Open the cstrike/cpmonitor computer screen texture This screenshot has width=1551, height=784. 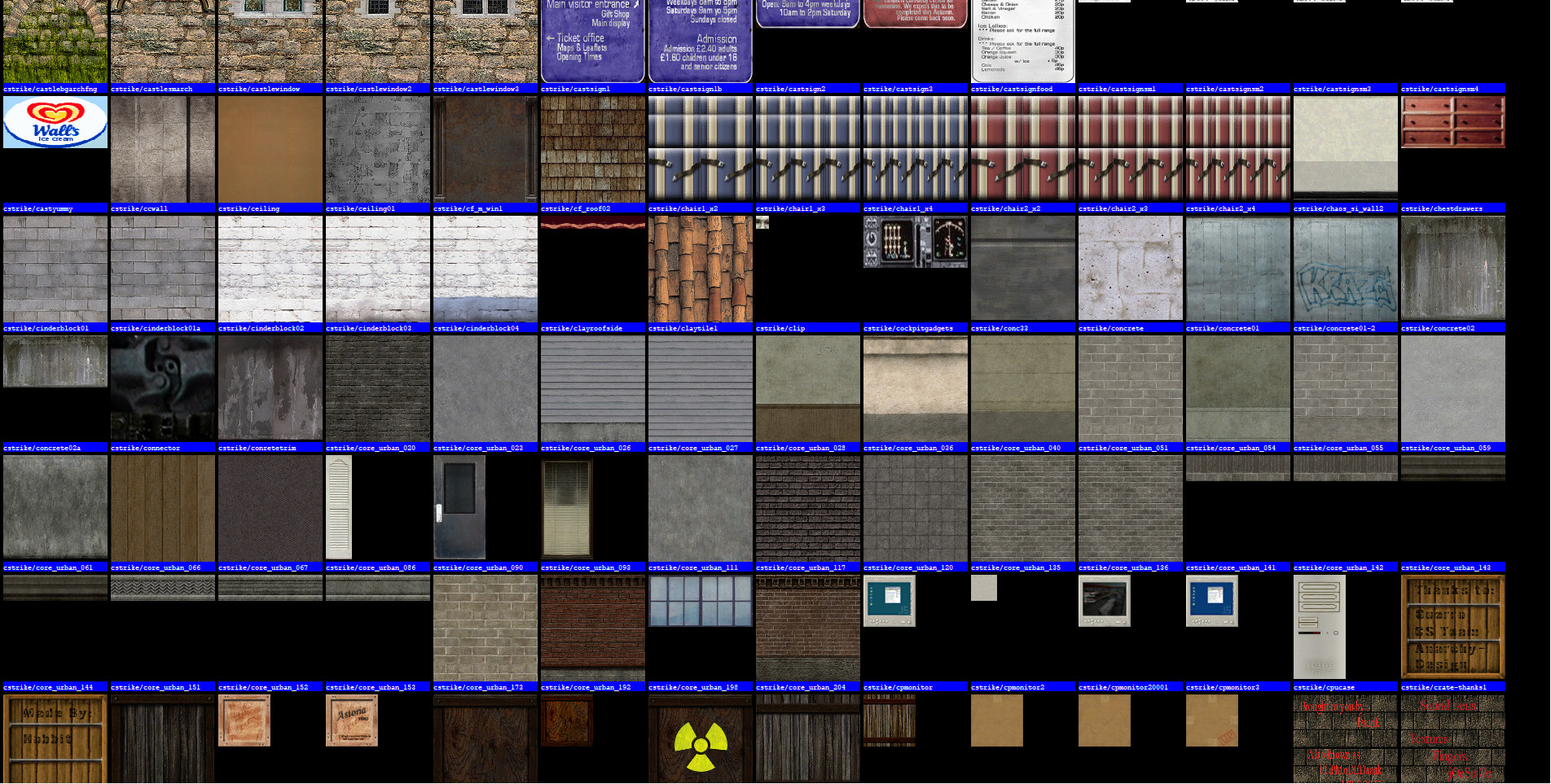(x=889, y=601)
